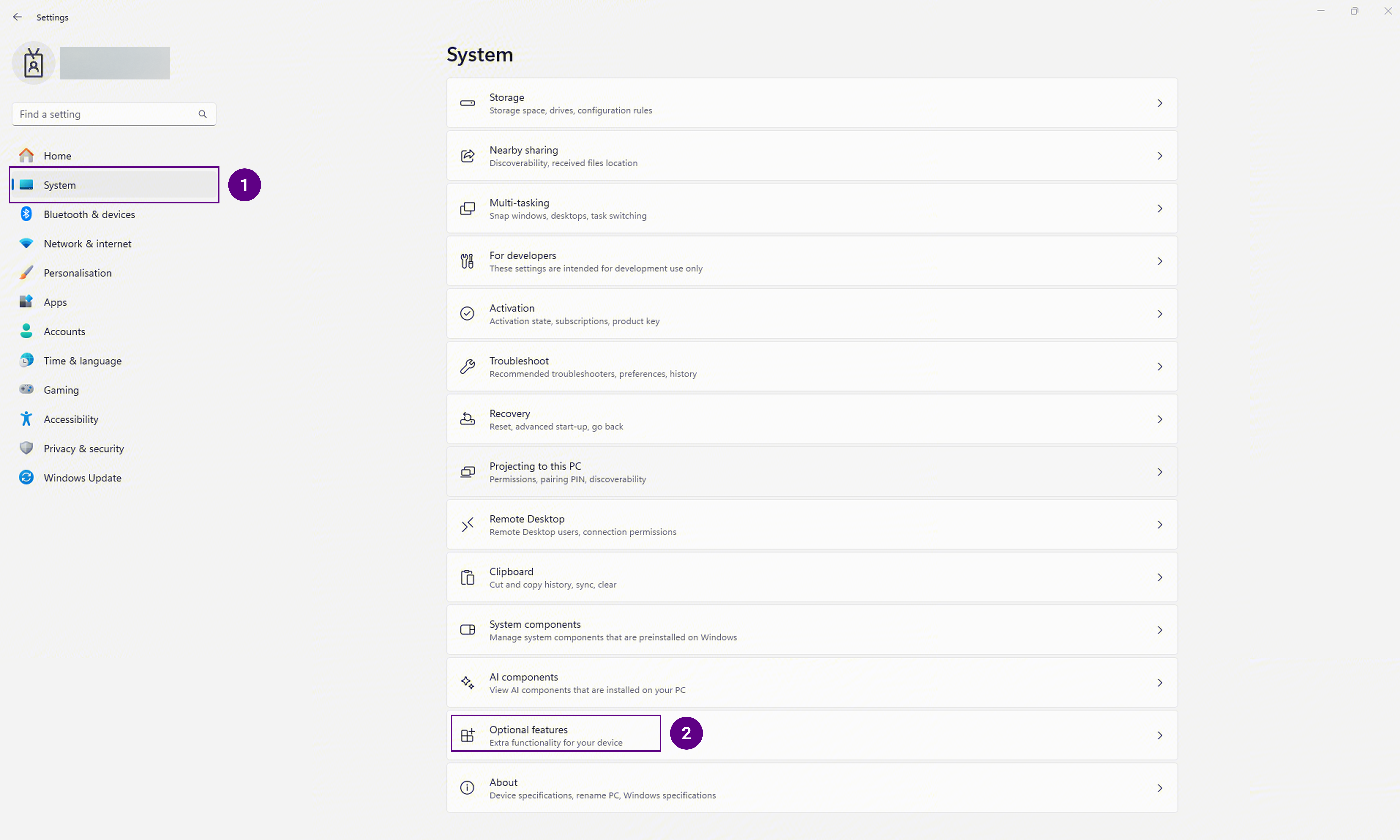Viewport: 1400px width, 840px height.
Task: Click the Optional features grid-plus icon
Action: [467, 735]
